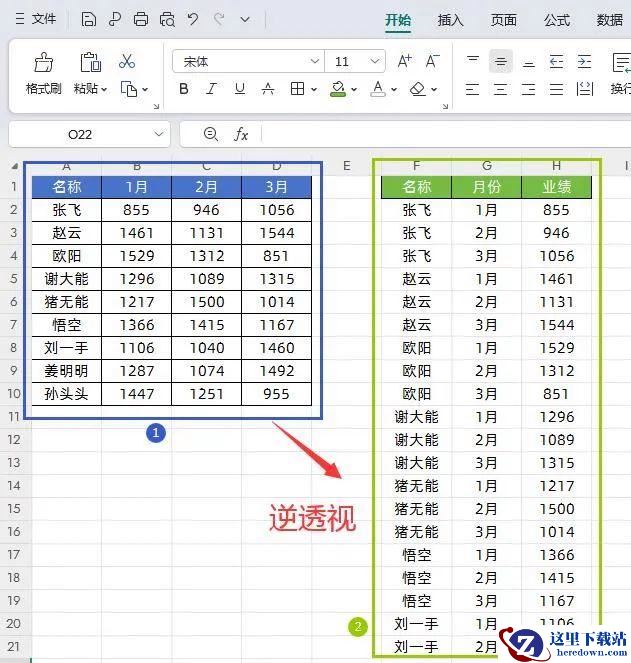Select column E header
The height and width of the screenshot is (663, 631).
347,166
